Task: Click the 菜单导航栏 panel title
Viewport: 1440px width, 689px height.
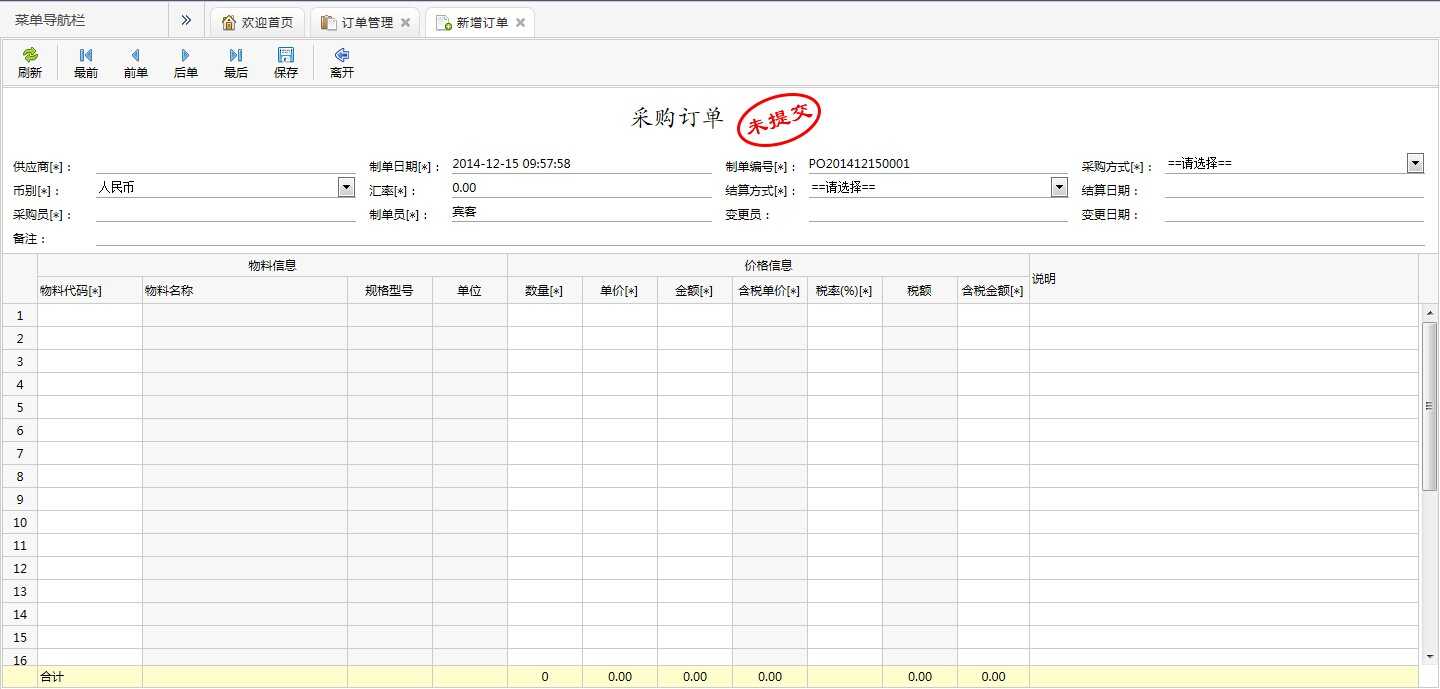Action: 50,20
